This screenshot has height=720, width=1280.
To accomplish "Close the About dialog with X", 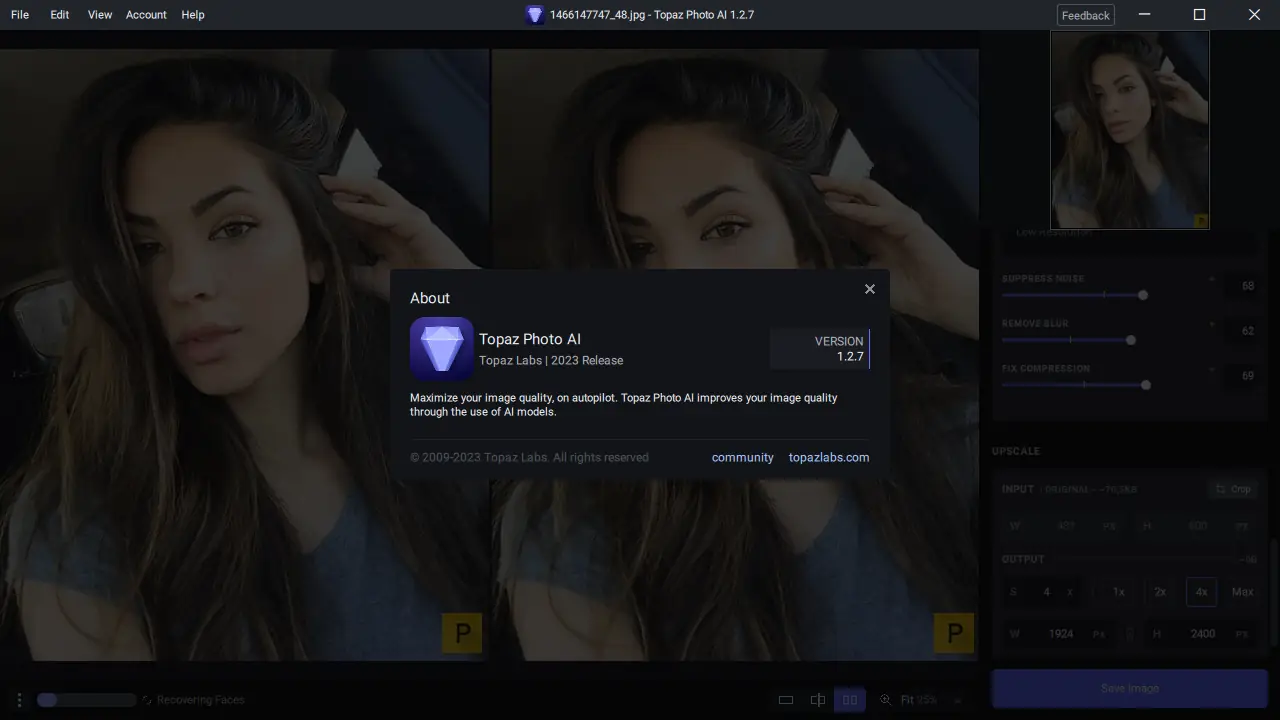I will 870,289.
